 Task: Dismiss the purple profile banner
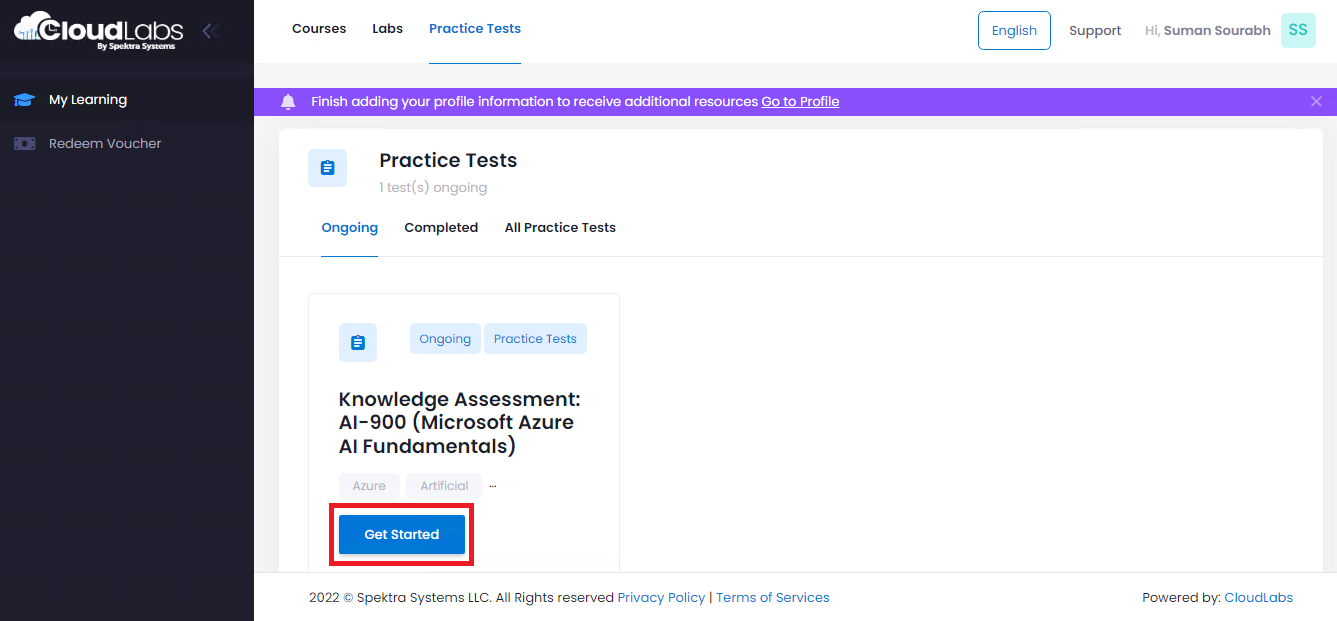[x=1316, y=101]
